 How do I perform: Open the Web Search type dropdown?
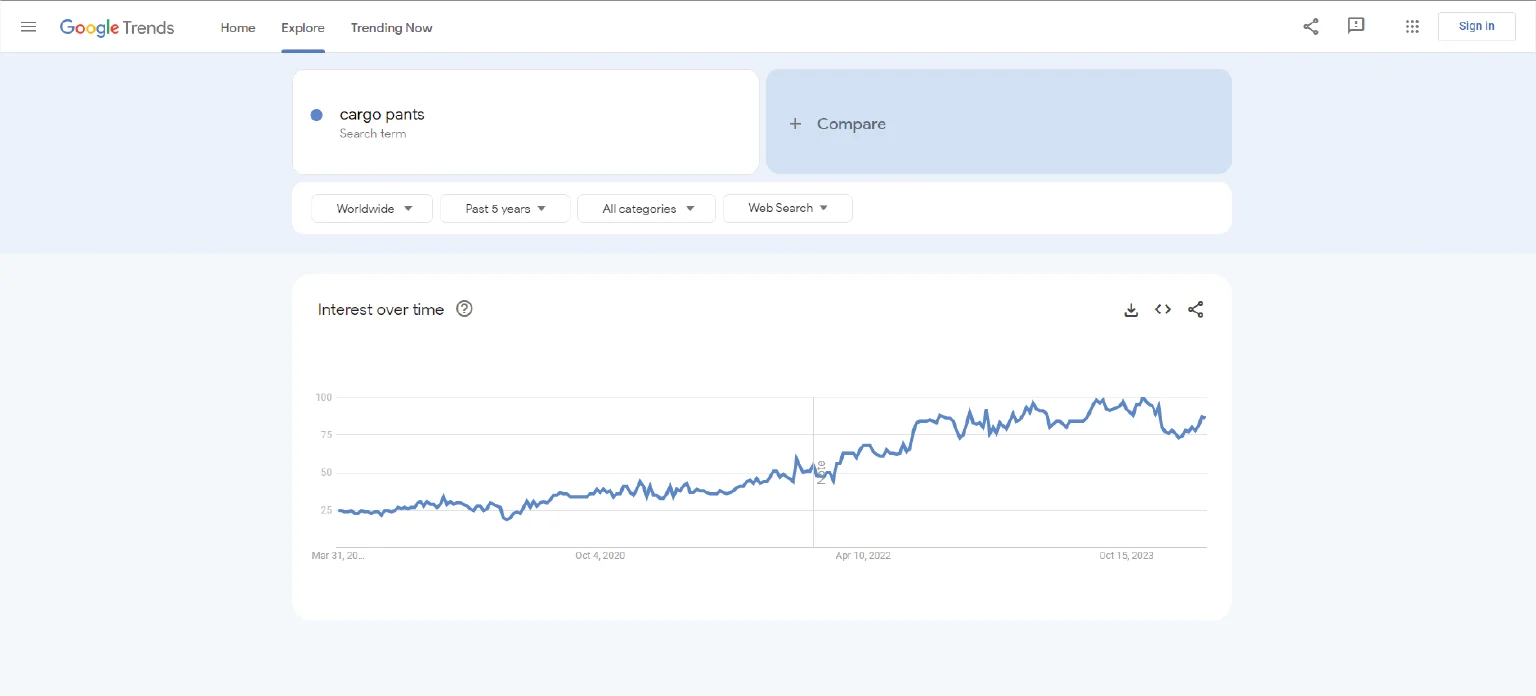[x=787, y=208]
